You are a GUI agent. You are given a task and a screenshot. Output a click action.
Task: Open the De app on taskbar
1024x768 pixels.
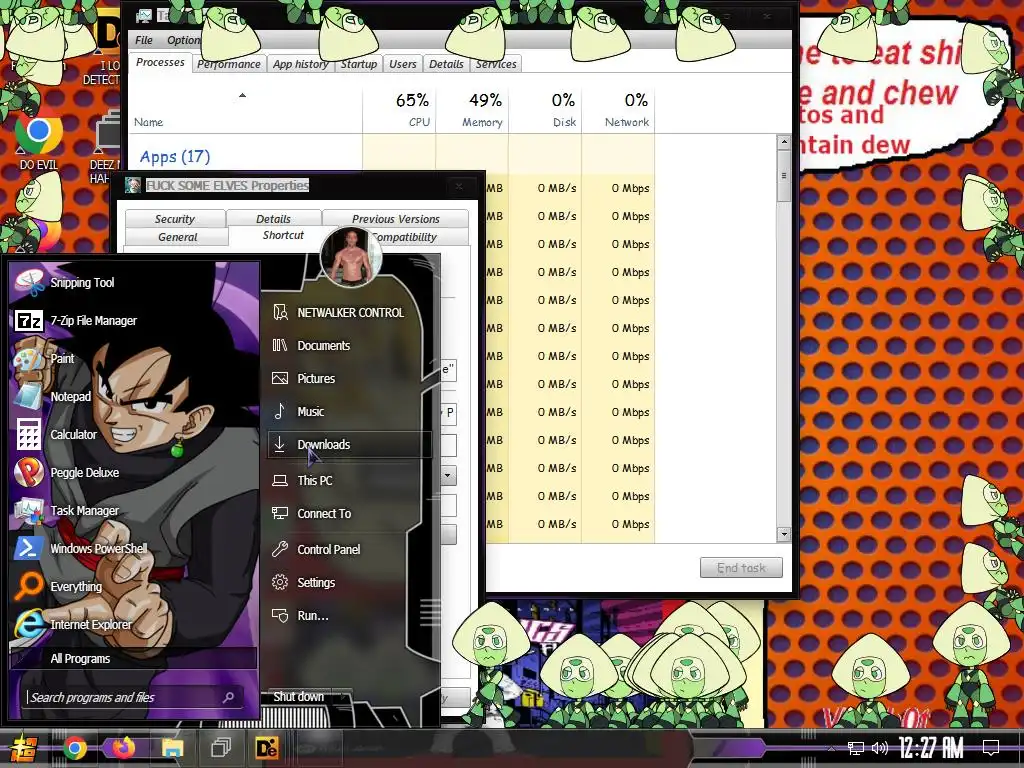click(x=266, y=748)
